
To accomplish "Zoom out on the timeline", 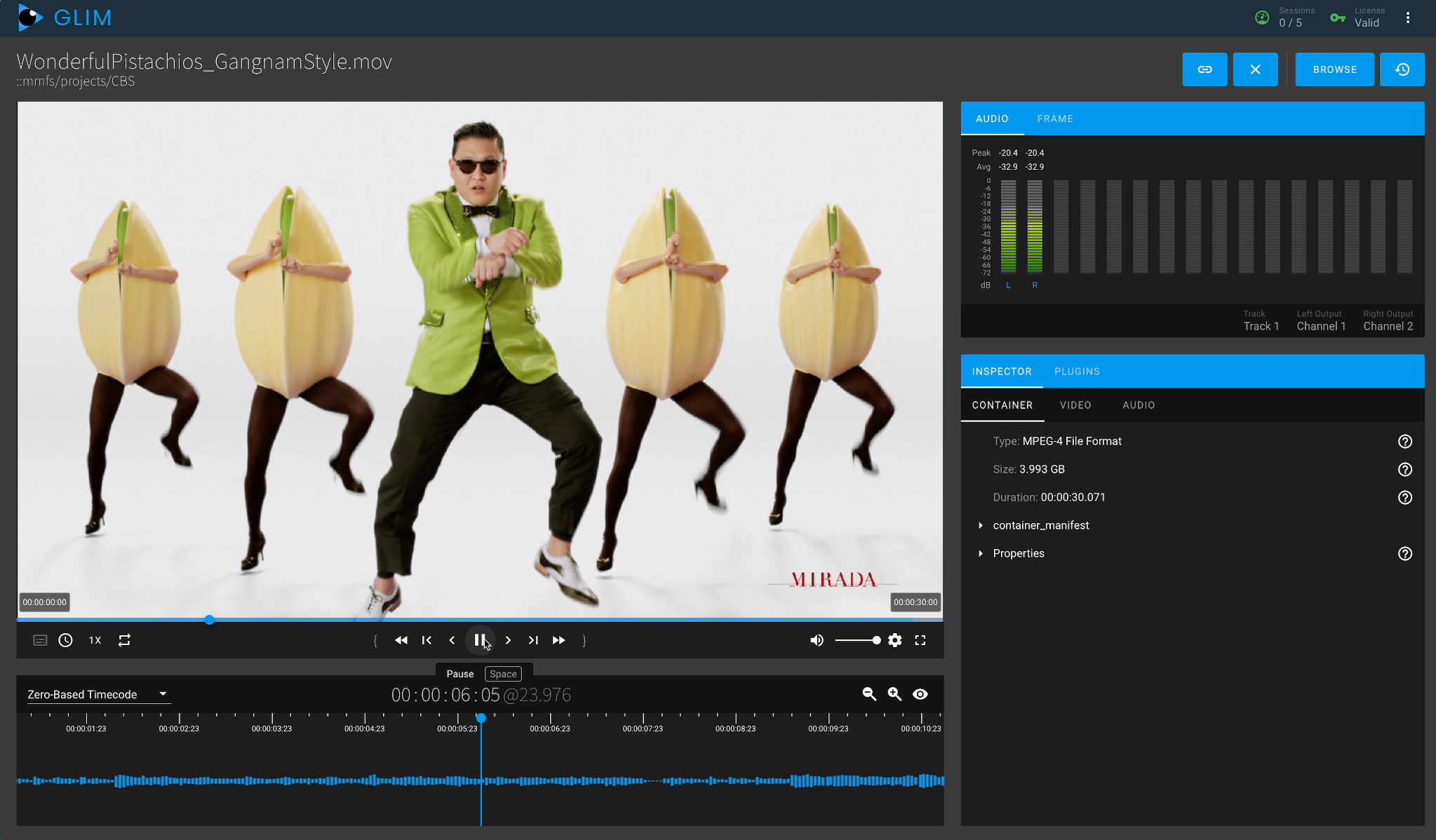I will pyautogui.click(x=868, y=694).
